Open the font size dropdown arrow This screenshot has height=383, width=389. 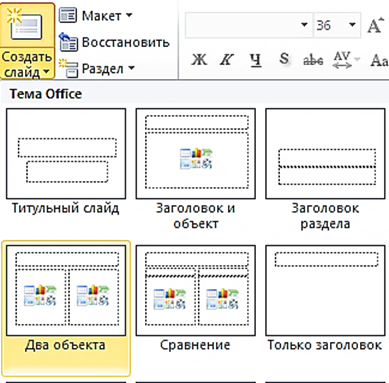click(352, 25)
